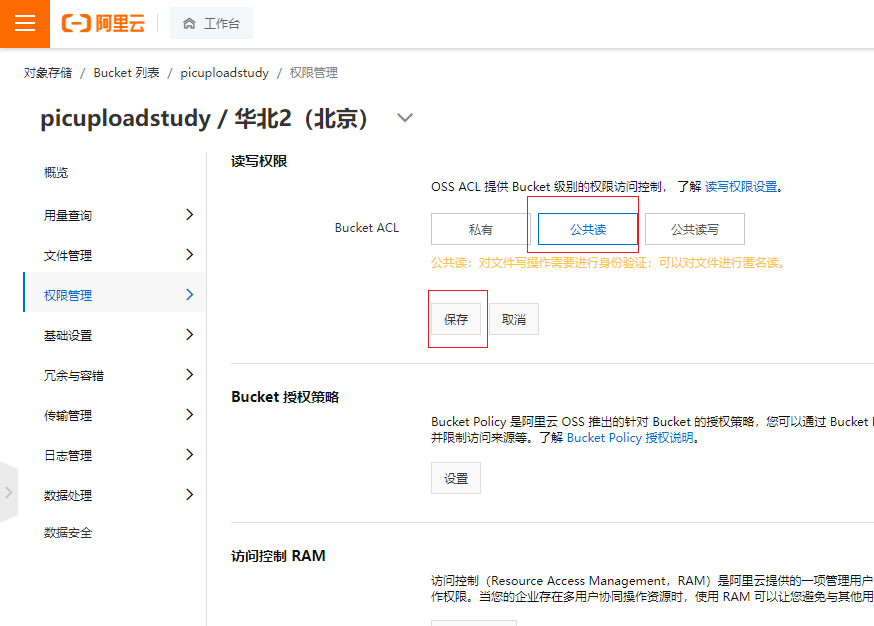Open the 冗余与容错 sidebar item
The image size is (874, 626).
pyautogui.click(x=74, y=376)
